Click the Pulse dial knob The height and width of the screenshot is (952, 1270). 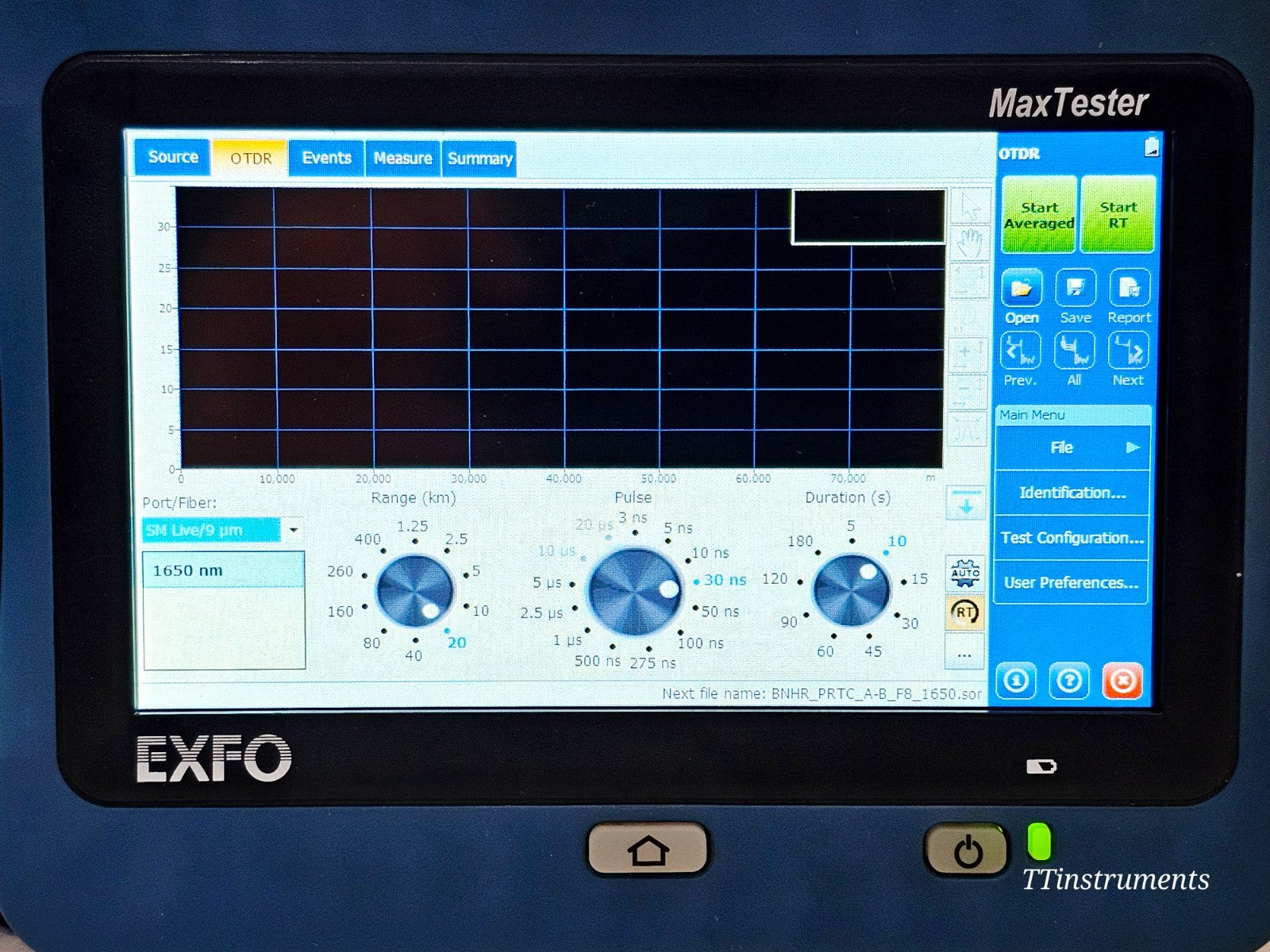(634, 592)
